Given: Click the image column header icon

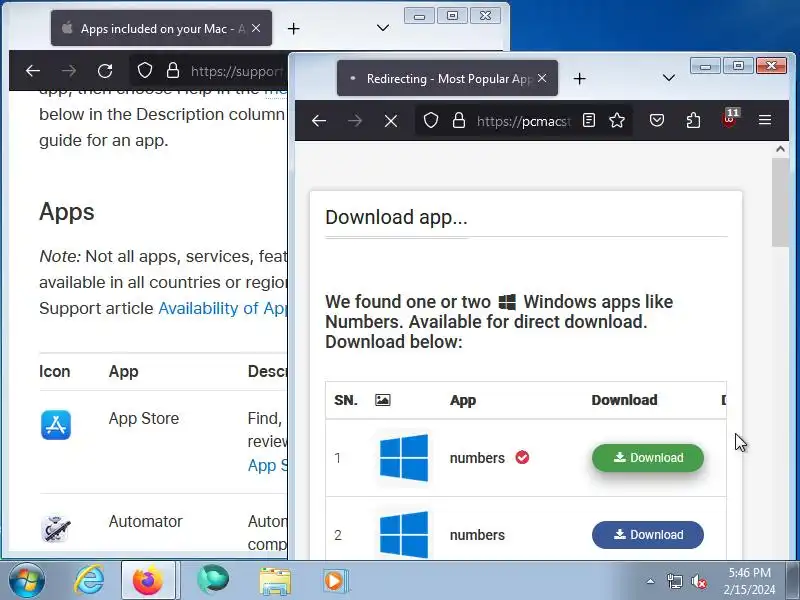Looking at the screenshot, I should pyautogui.click(x=383, y=400).
